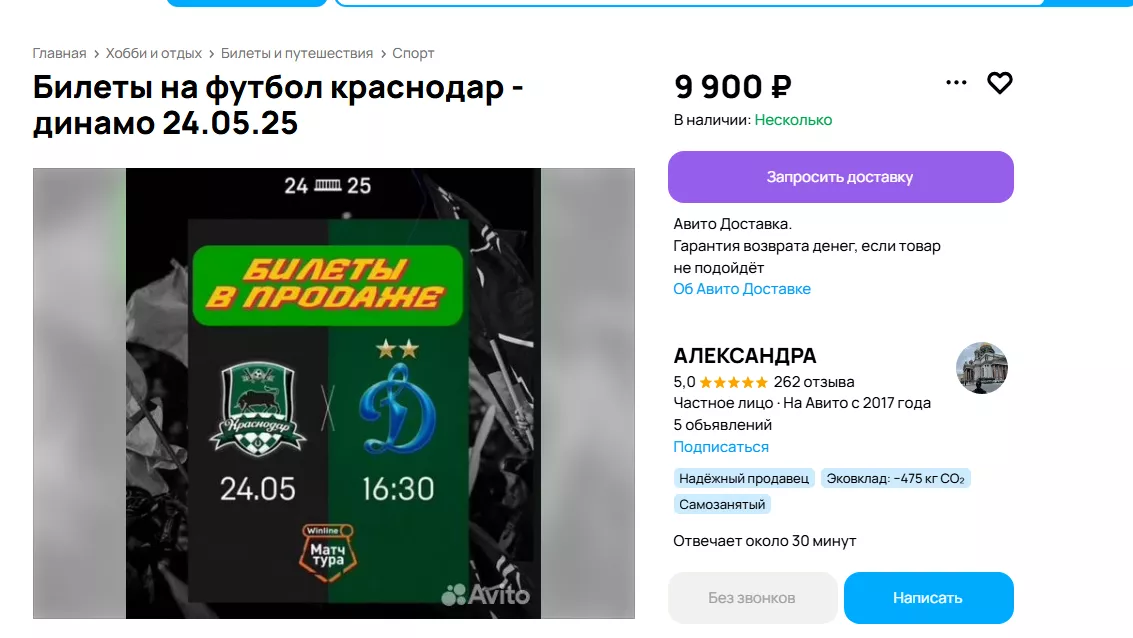1133x638 pixels.
Task: Open seller Александра's avatar photo
Action: point(981,368)
